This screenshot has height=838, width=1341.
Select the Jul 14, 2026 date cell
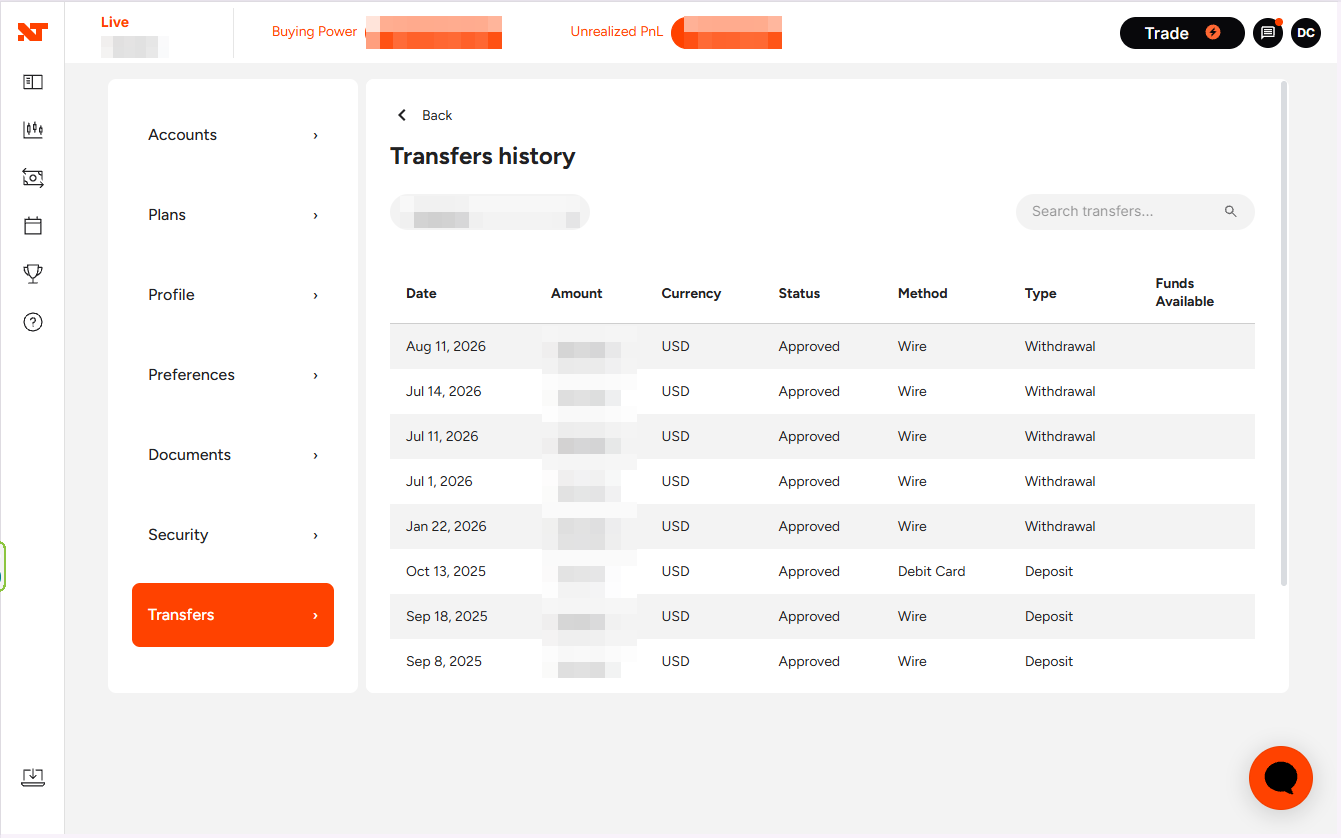pos(444,391)
